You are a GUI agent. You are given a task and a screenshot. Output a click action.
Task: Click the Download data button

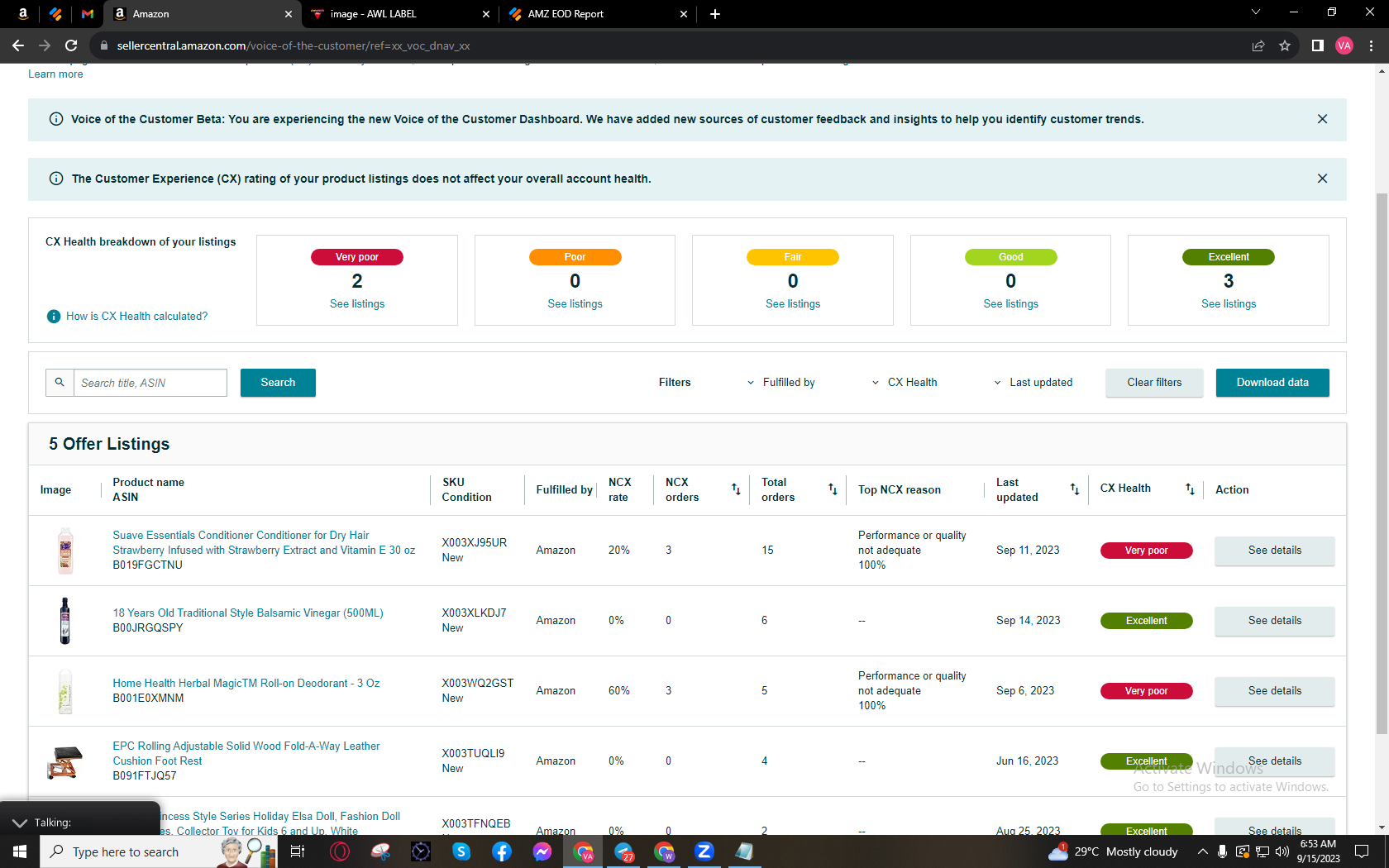coord(1272,382)
